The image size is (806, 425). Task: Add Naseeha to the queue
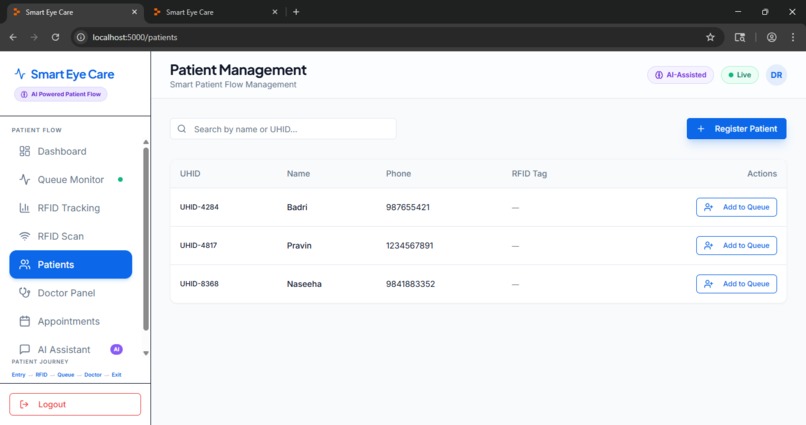(x=736, y=284)
